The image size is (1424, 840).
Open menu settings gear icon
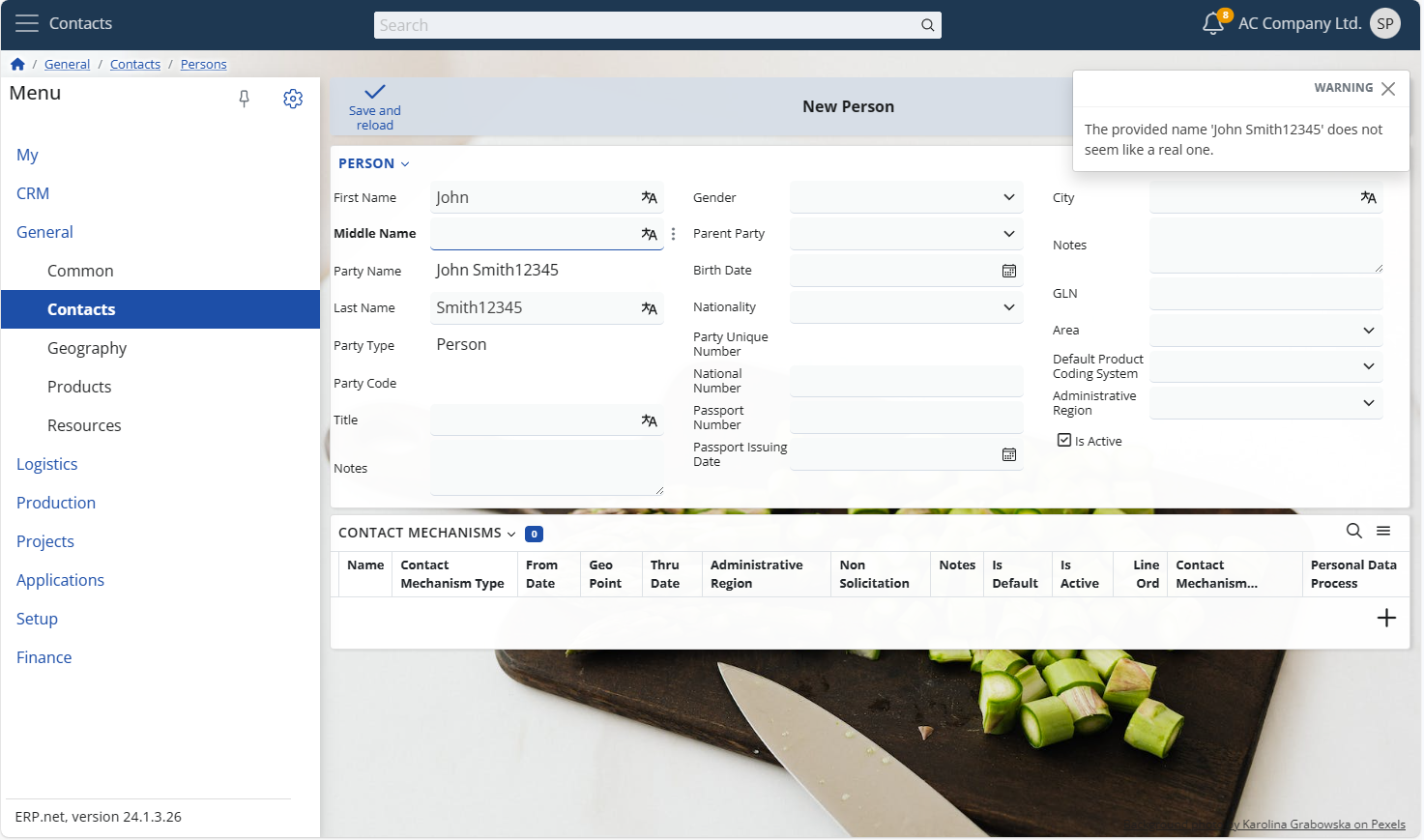tap(293, 99)
